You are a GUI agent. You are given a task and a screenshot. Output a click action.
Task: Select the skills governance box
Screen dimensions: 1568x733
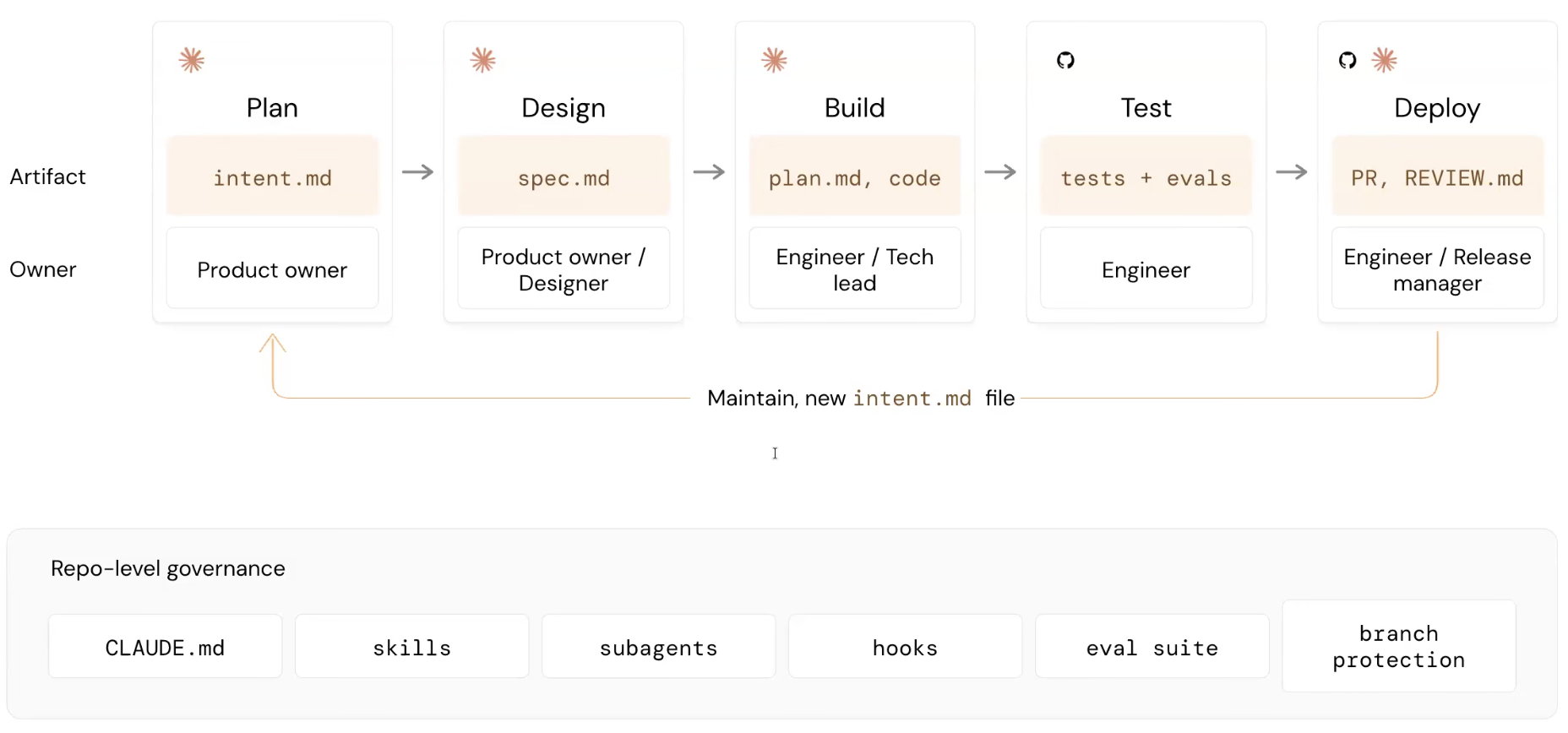click(x=412, y=646)
